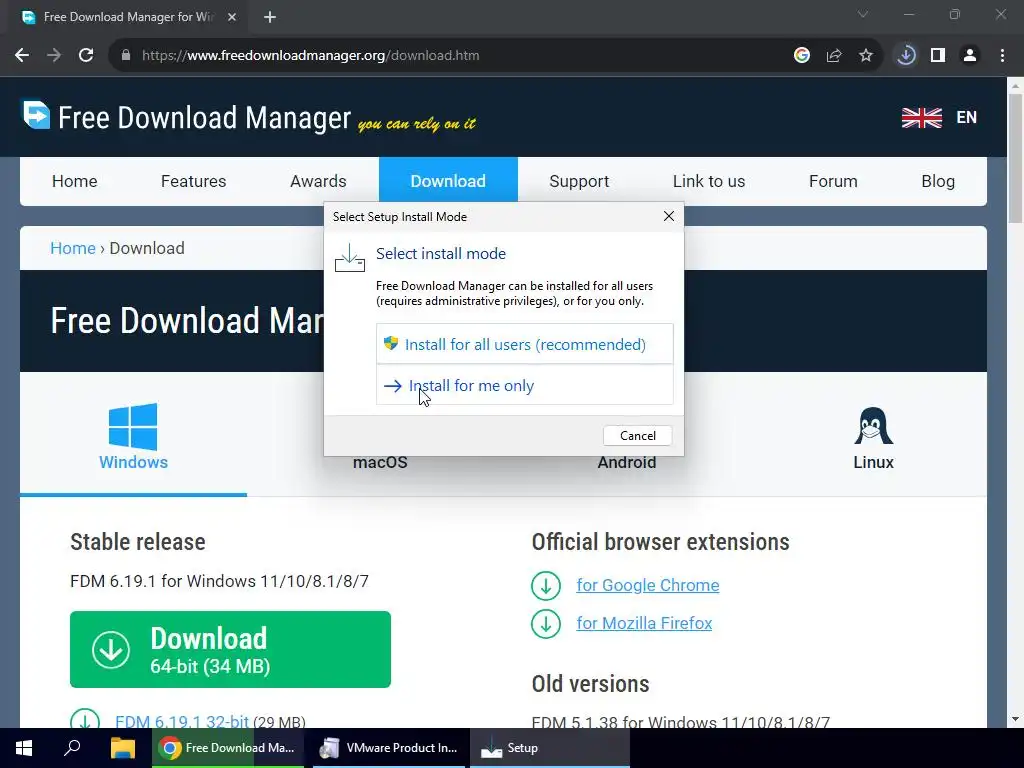Toggle the Chrome side panel icon
The width and height of the screenshot is (1024, 768).
(938, 56)
